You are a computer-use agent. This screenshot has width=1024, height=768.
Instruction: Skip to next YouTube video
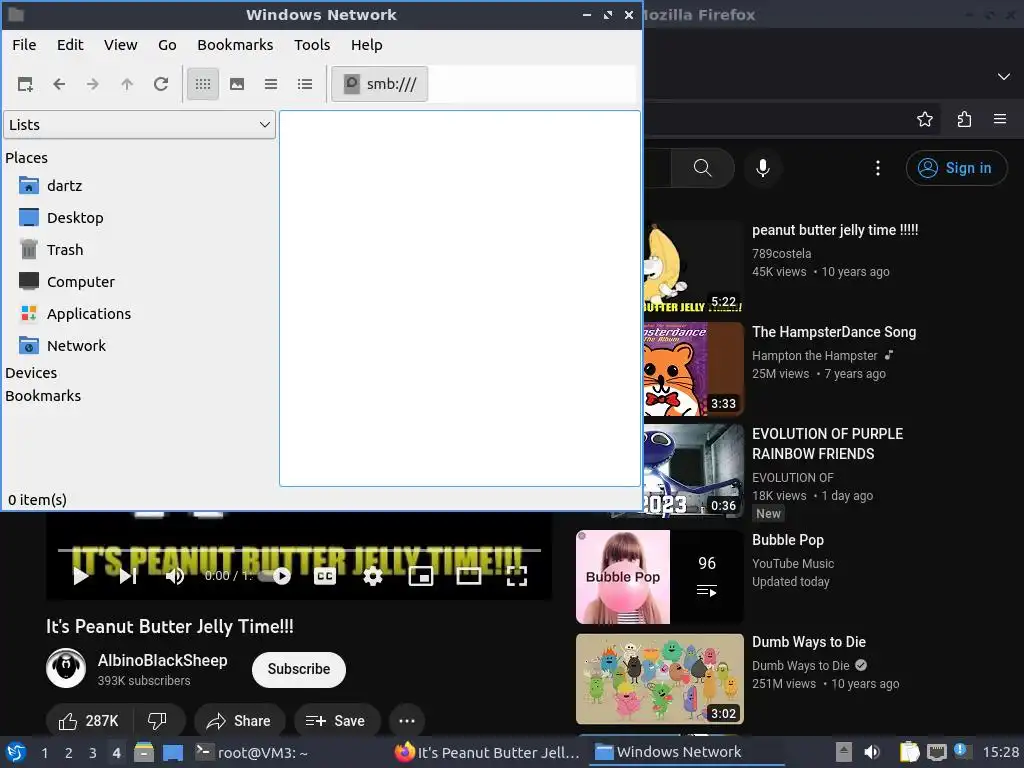click(x=128, y=576)
